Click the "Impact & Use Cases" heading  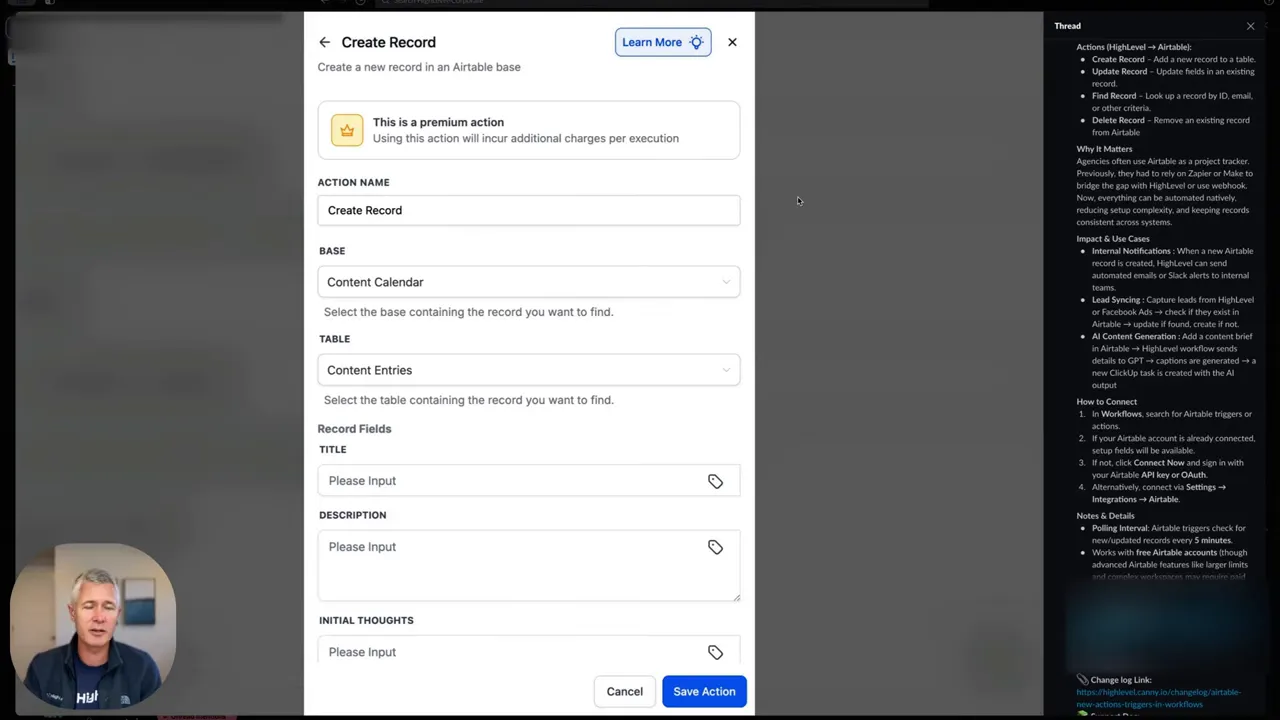click(x=1113, y=239)
